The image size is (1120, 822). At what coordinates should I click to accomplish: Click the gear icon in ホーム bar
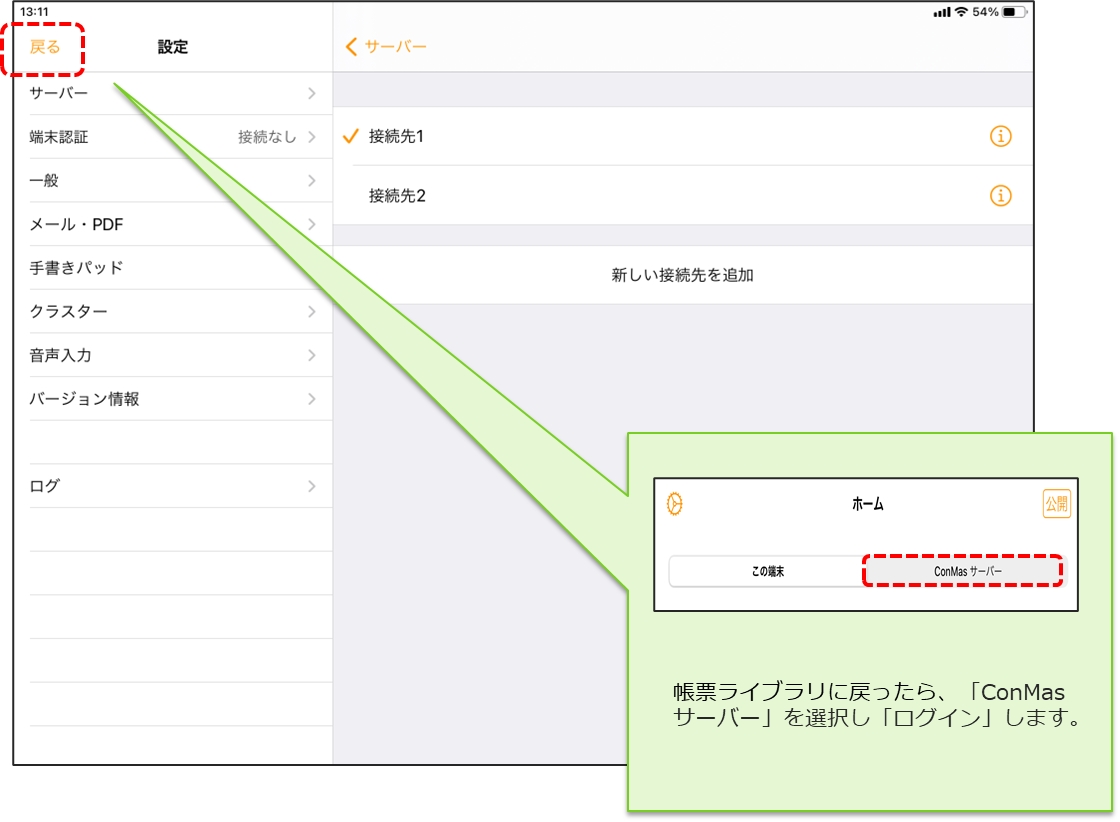(675, 504)
